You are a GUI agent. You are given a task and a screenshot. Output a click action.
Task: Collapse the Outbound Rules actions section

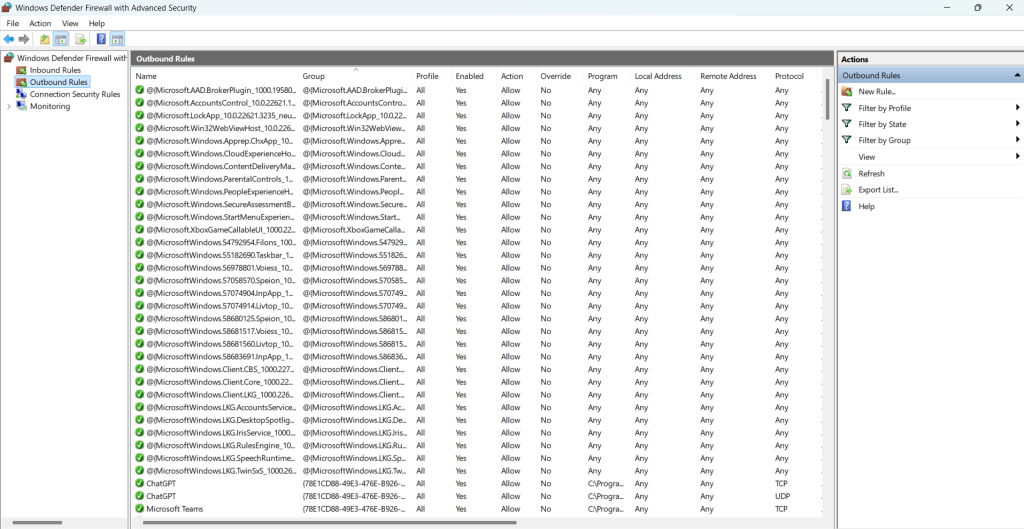point(1017,76)
